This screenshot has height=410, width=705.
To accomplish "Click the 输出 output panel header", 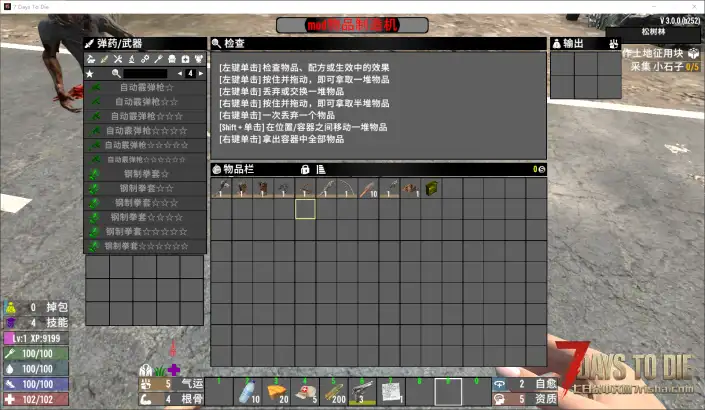I will (x=586, y=44).
